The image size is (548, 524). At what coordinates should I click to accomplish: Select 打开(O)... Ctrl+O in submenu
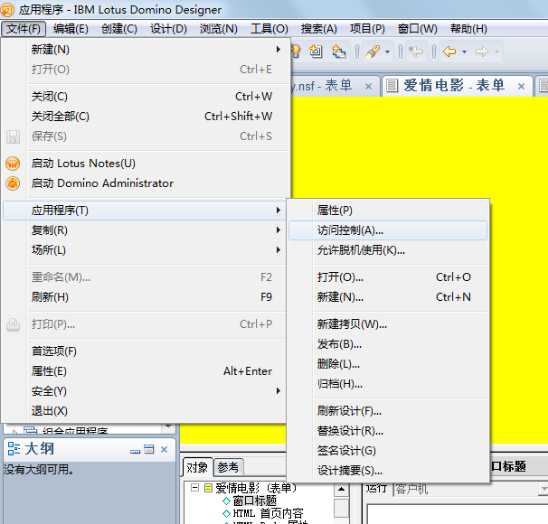click(x=388, y=277)
